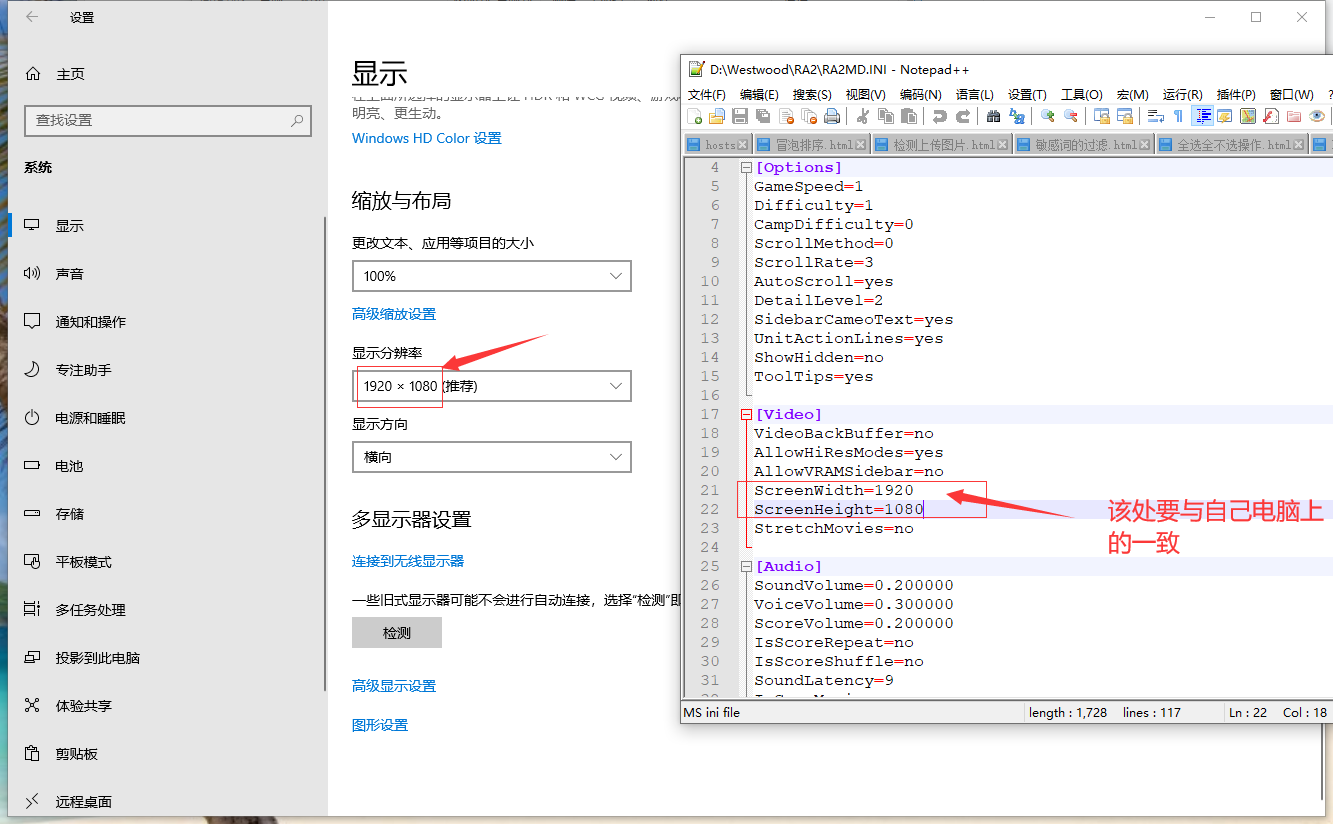Screen dimensions: 1333x824
Task: Open the 设置(T) menu in Notepad++
Action: tap(1027, 94)
